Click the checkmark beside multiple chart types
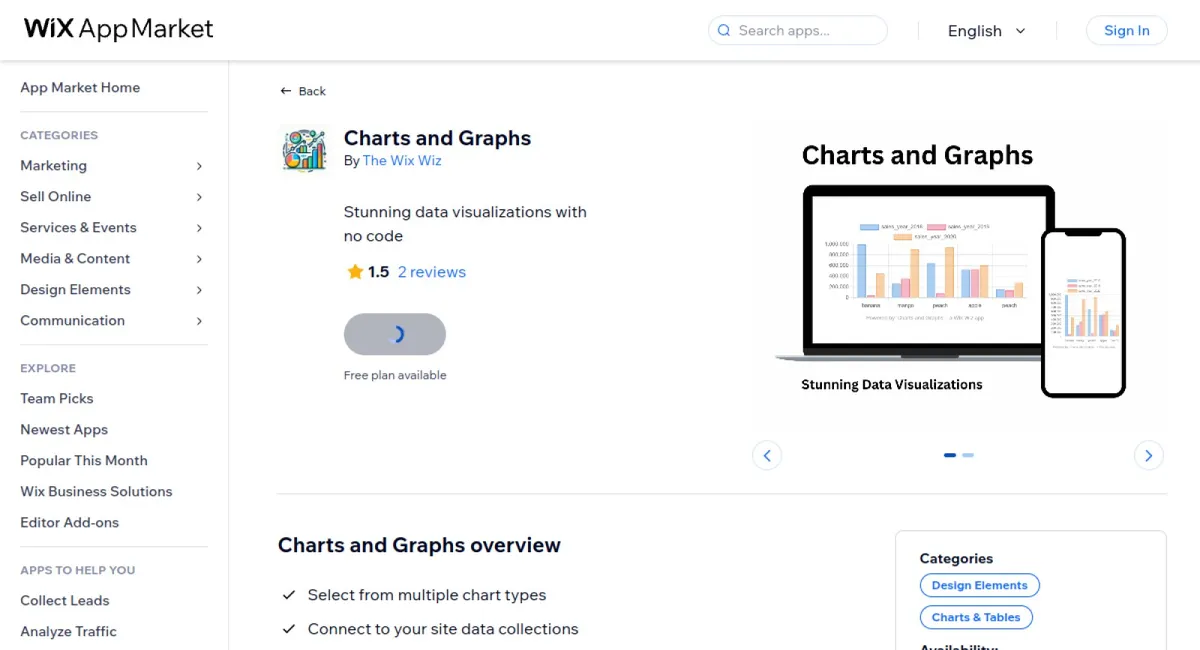The width and height of the screenshot is (1200, 650). point(290,594)
